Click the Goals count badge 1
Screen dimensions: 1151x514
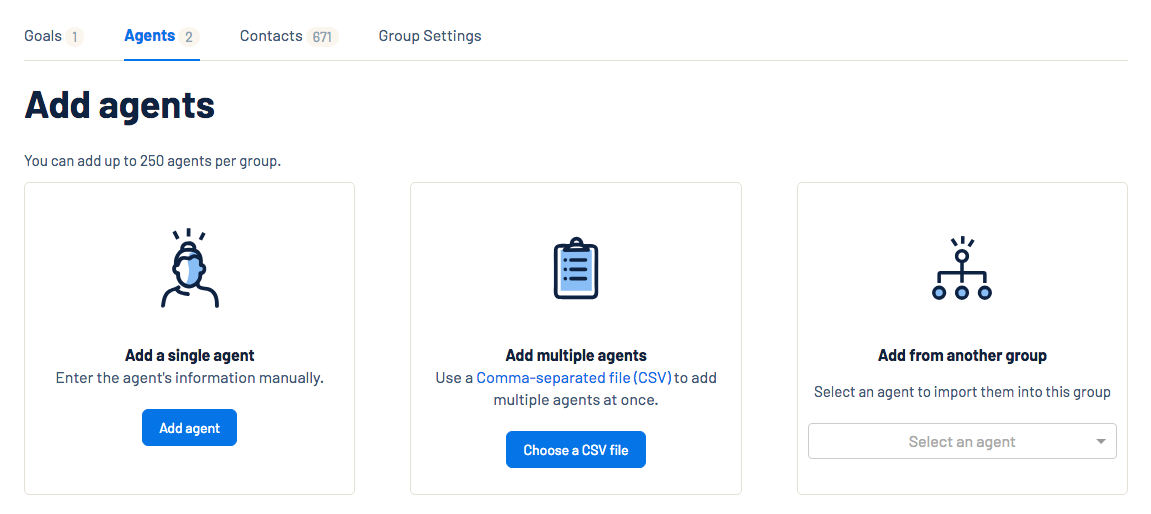(x=74, y=37)
